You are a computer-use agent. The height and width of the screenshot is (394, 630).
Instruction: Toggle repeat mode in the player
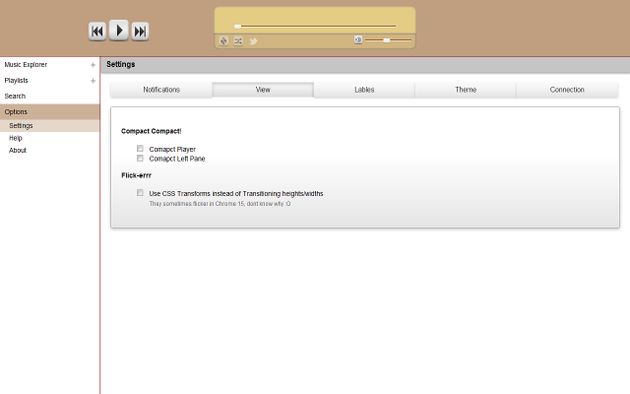pos(224,41)
